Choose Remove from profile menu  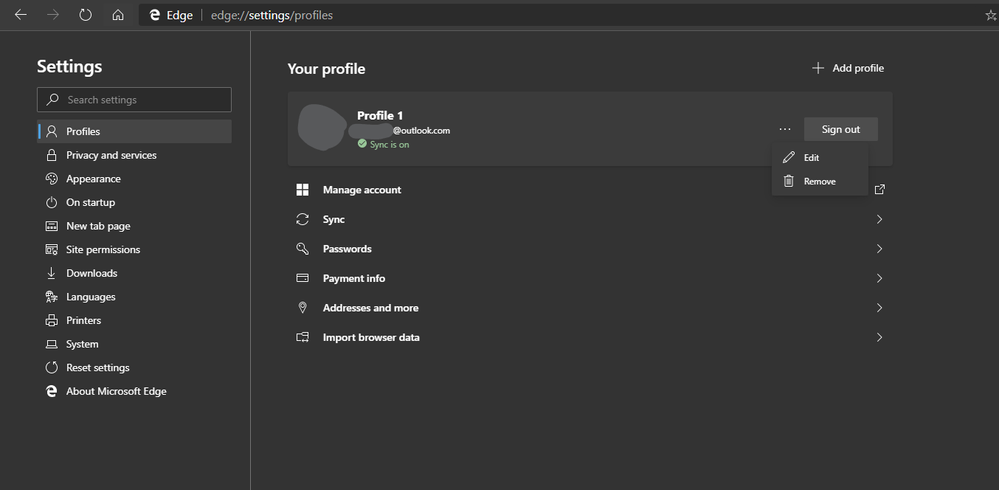pyautogui.click(x=819, y=181)
